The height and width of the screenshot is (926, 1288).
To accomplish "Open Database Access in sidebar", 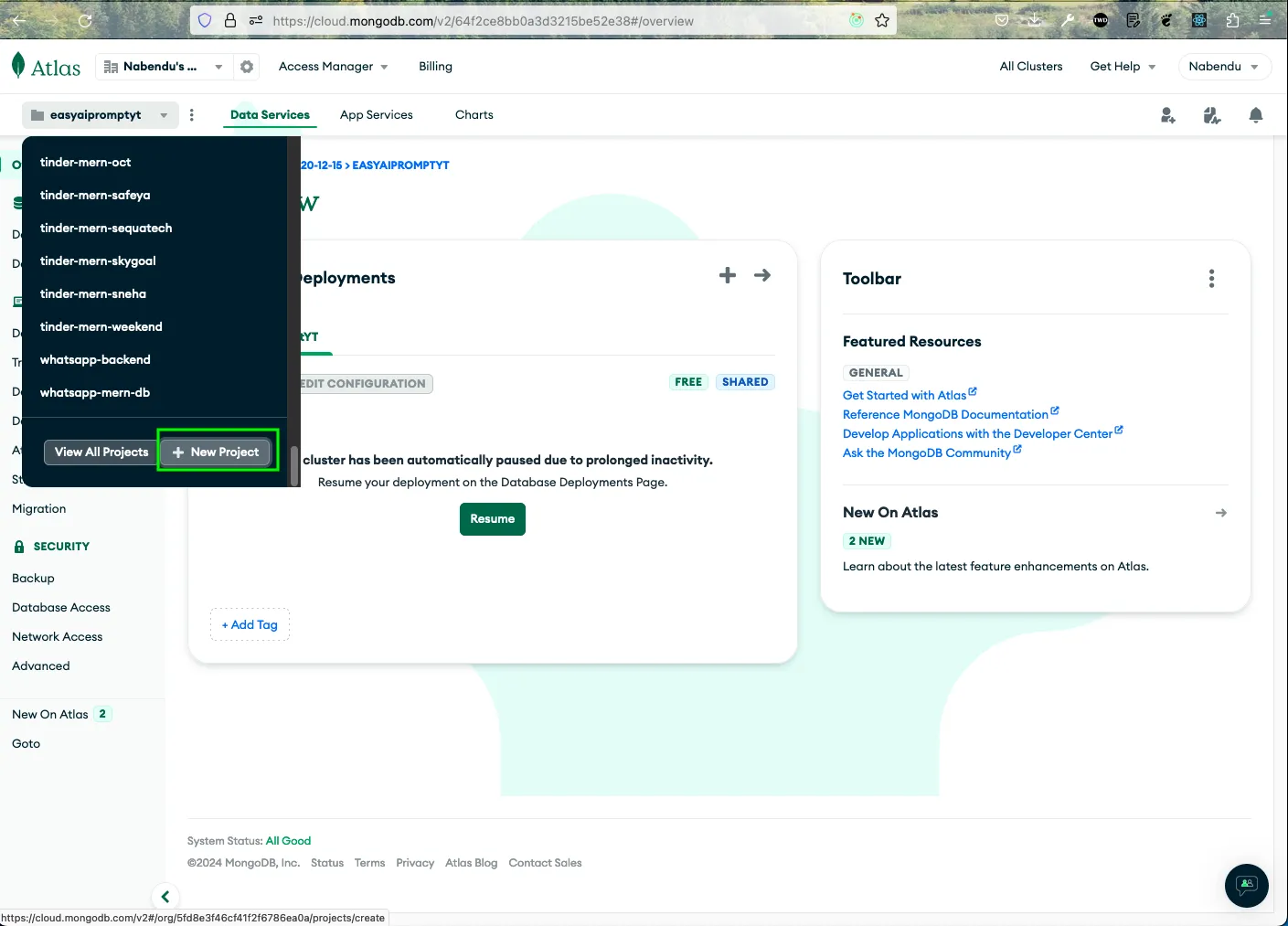I will pyautogui.click(x=61, y=607).
